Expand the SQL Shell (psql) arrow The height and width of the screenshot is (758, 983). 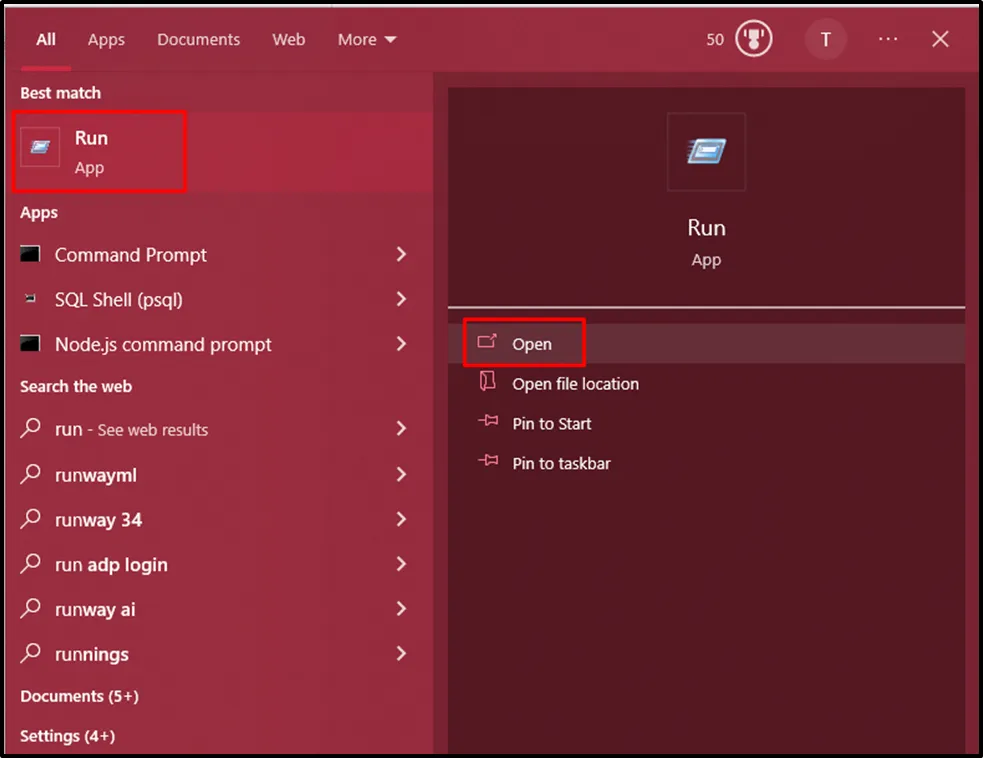[401, 299]
